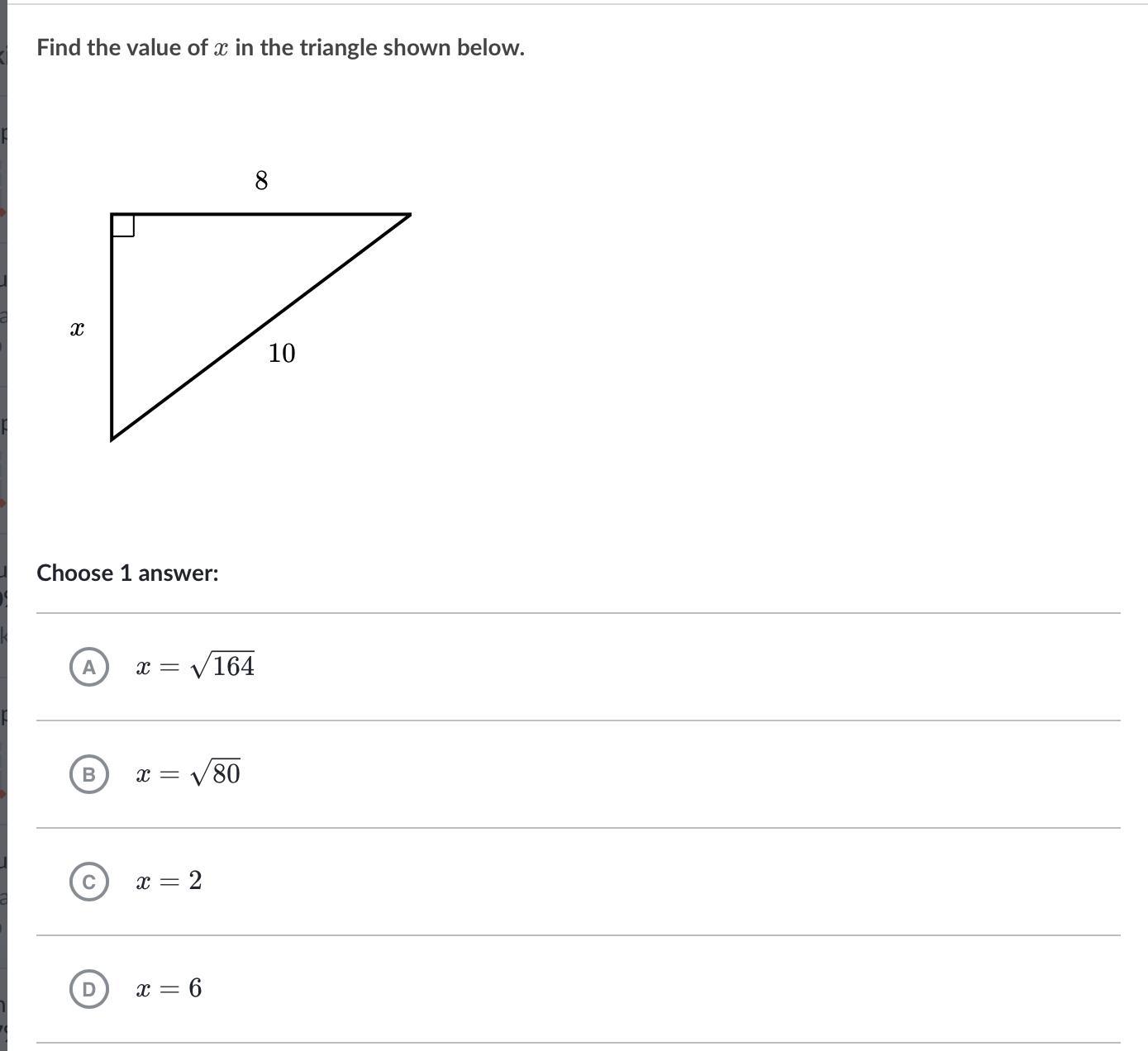This screenshot has width=1148, height=1051.
Task: Select answer choice A radio circle
Action: [x=89, y=667]
